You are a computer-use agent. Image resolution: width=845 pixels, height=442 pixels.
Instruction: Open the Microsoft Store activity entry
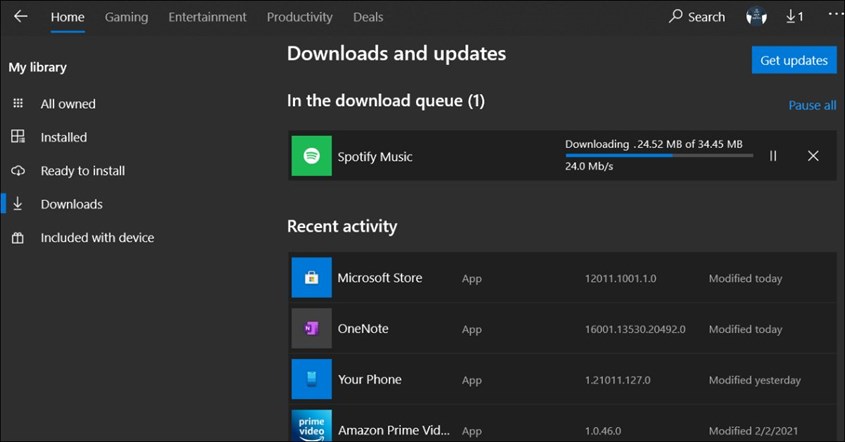pos(563,278)
